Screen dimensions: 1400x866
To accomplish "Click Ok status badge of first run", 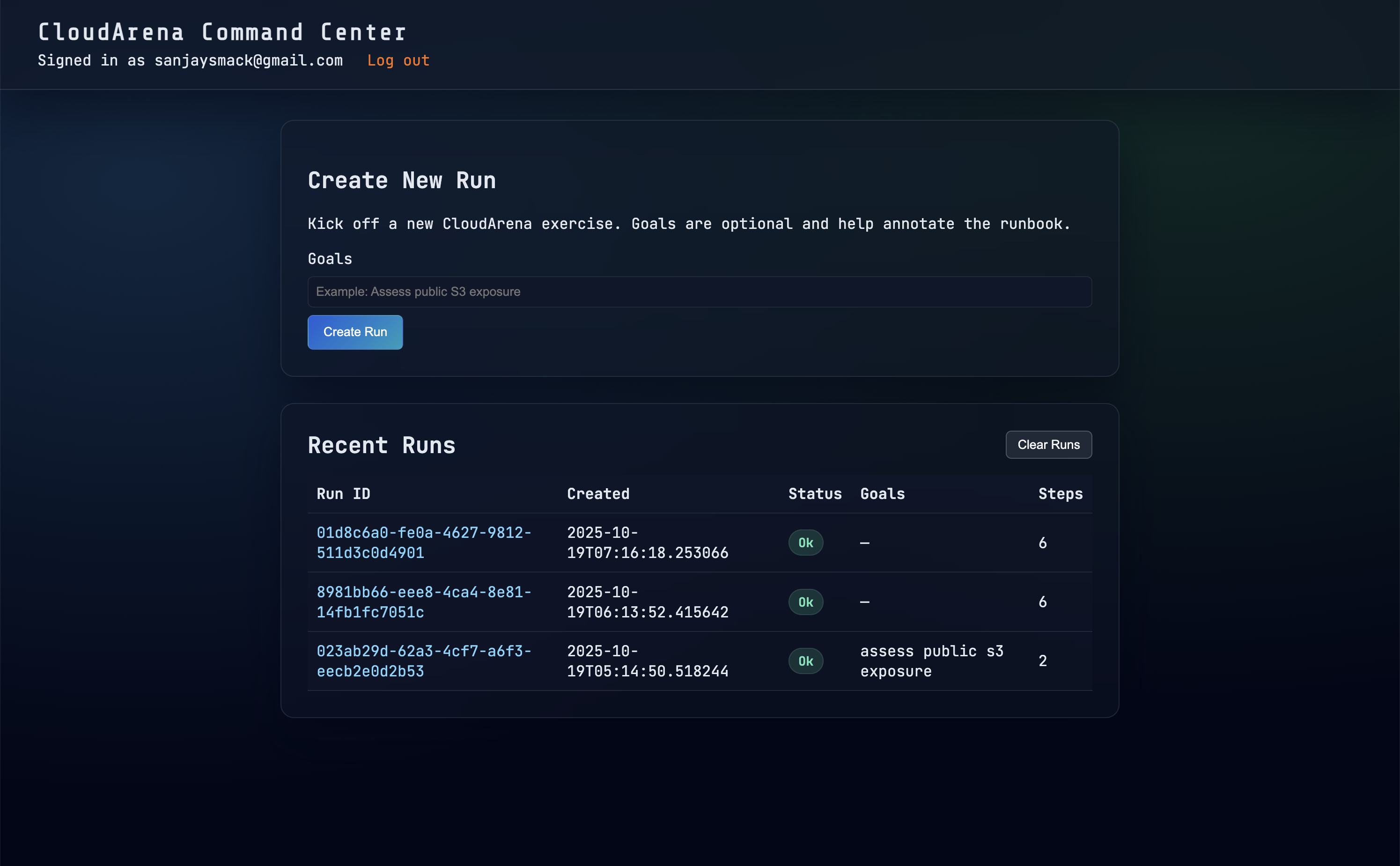I will (805, 543).
